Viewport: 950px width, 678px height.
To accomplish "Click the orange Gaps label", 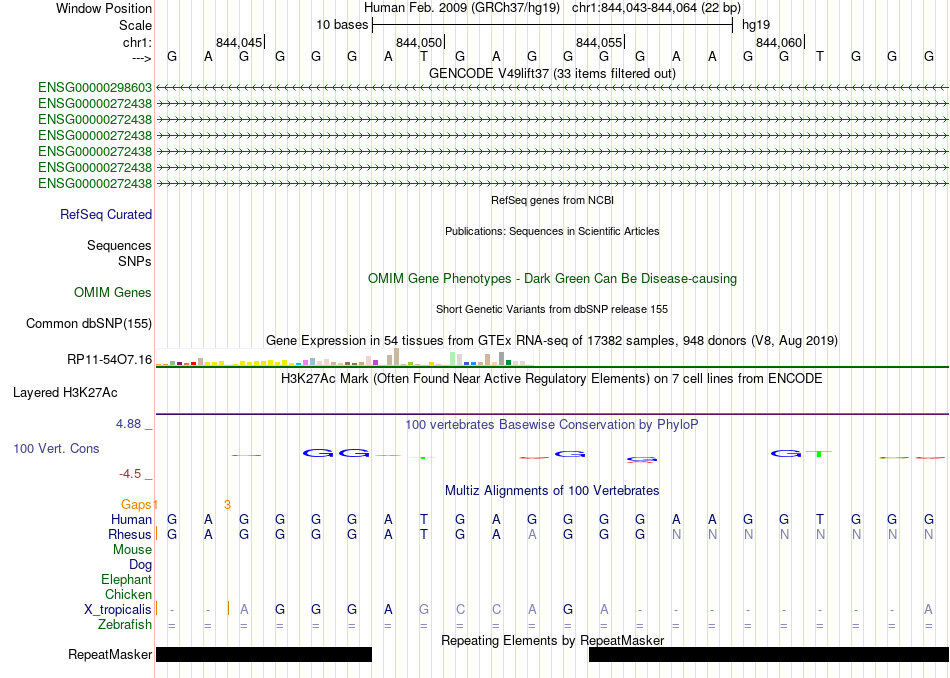I will point(136,504).
